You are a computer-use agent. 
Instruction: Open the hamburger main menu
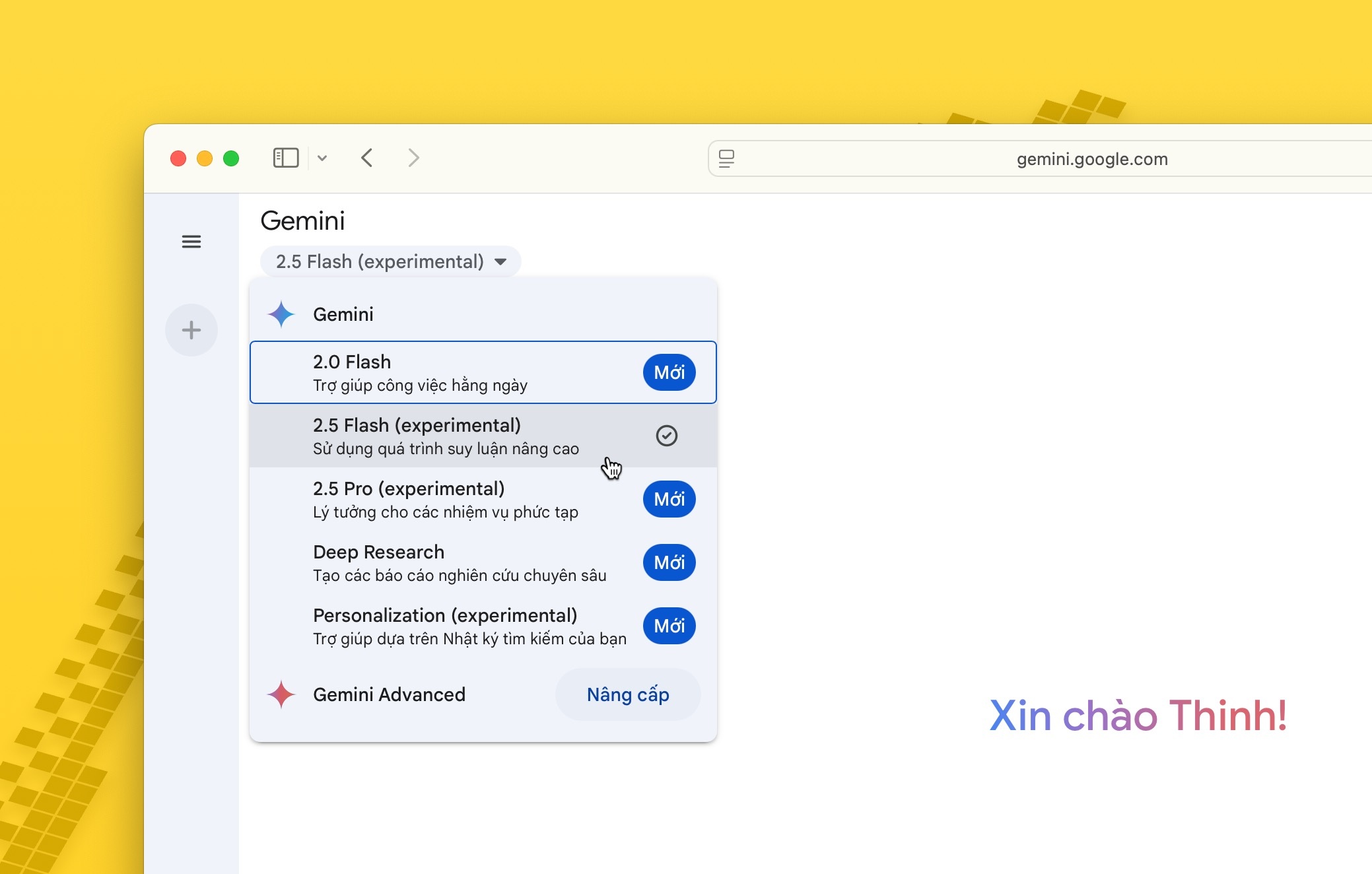(x=191, y=242)
